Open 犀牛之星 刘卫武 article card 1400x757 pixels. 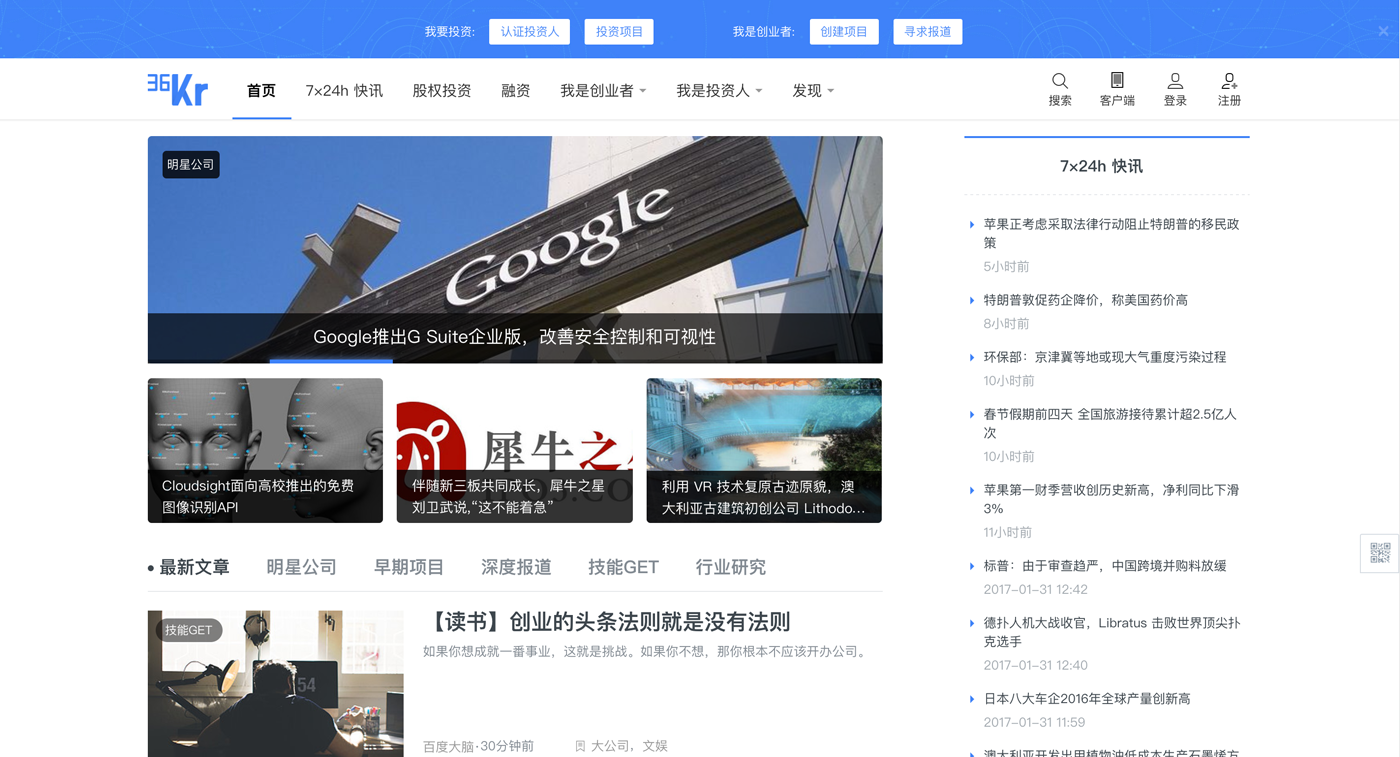pos(514,450)
